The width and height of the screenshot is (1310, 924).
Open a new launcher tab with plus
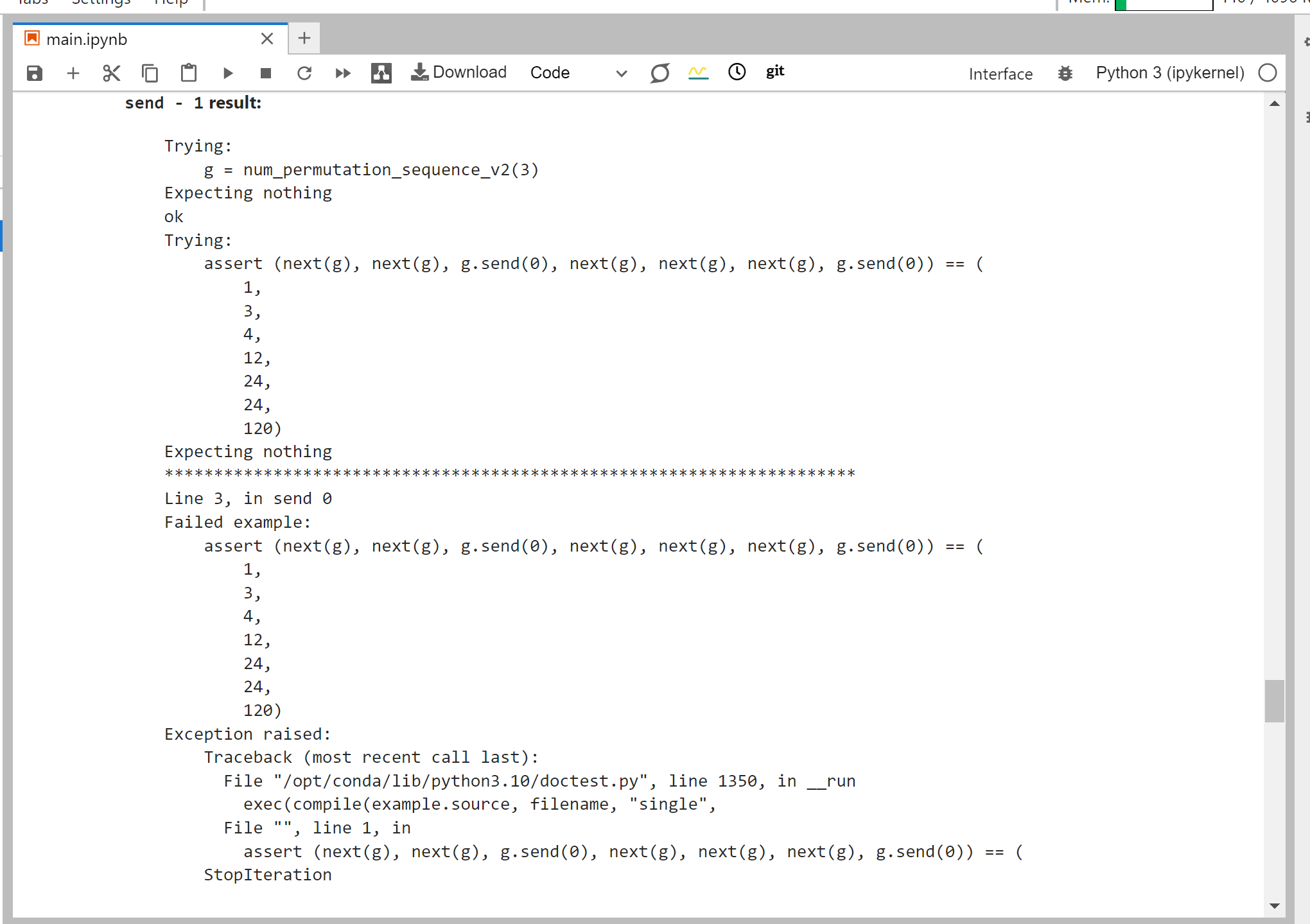304,39
